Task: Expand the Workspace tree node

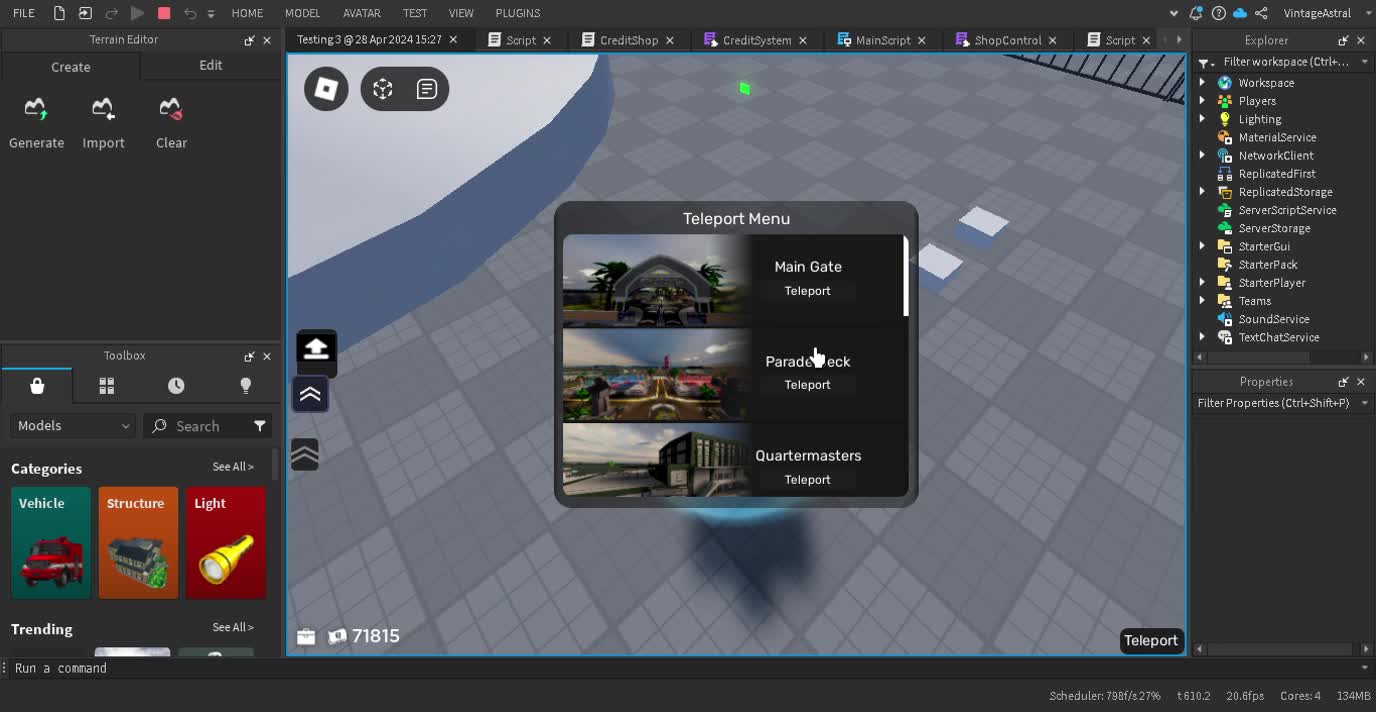Action: [x=1202, y=83]
